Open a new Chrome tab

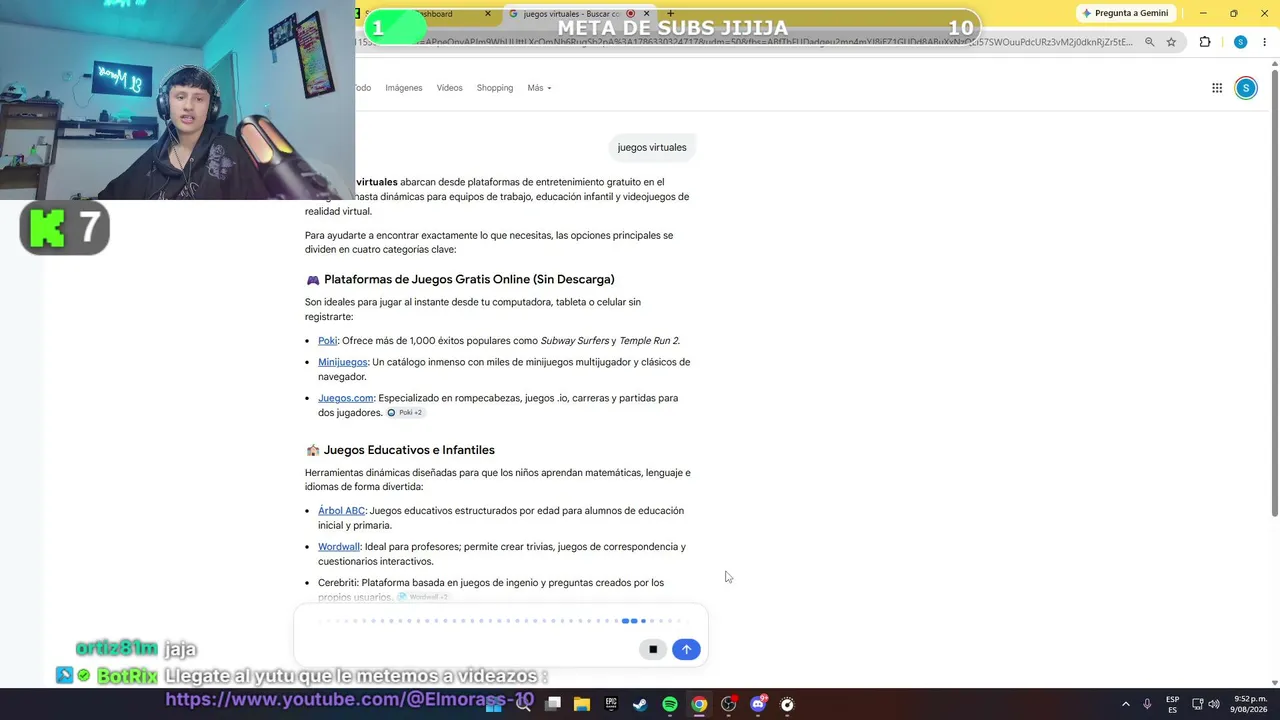[x=670, y=13]
